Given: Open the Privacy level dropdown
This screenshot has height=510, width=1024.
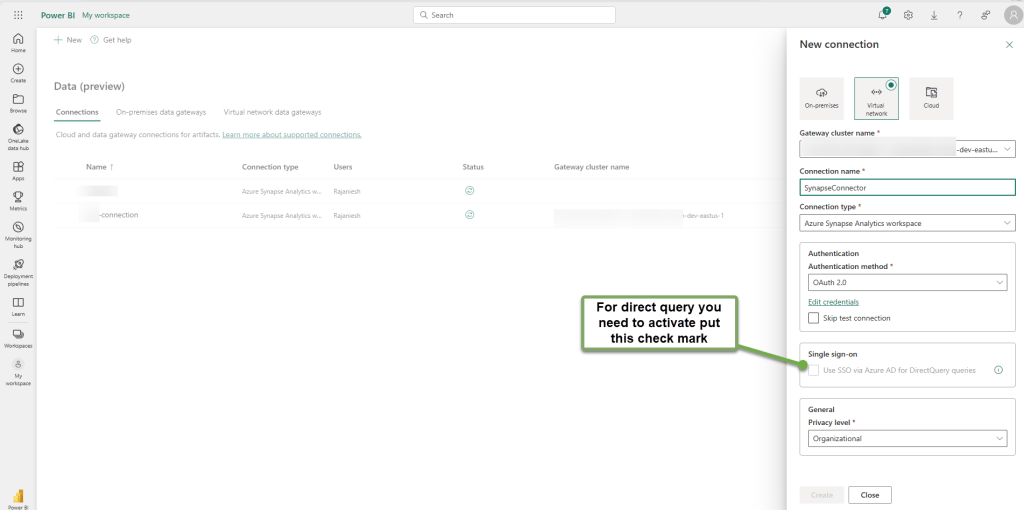Looking at the screenshot, I should 908,439.
